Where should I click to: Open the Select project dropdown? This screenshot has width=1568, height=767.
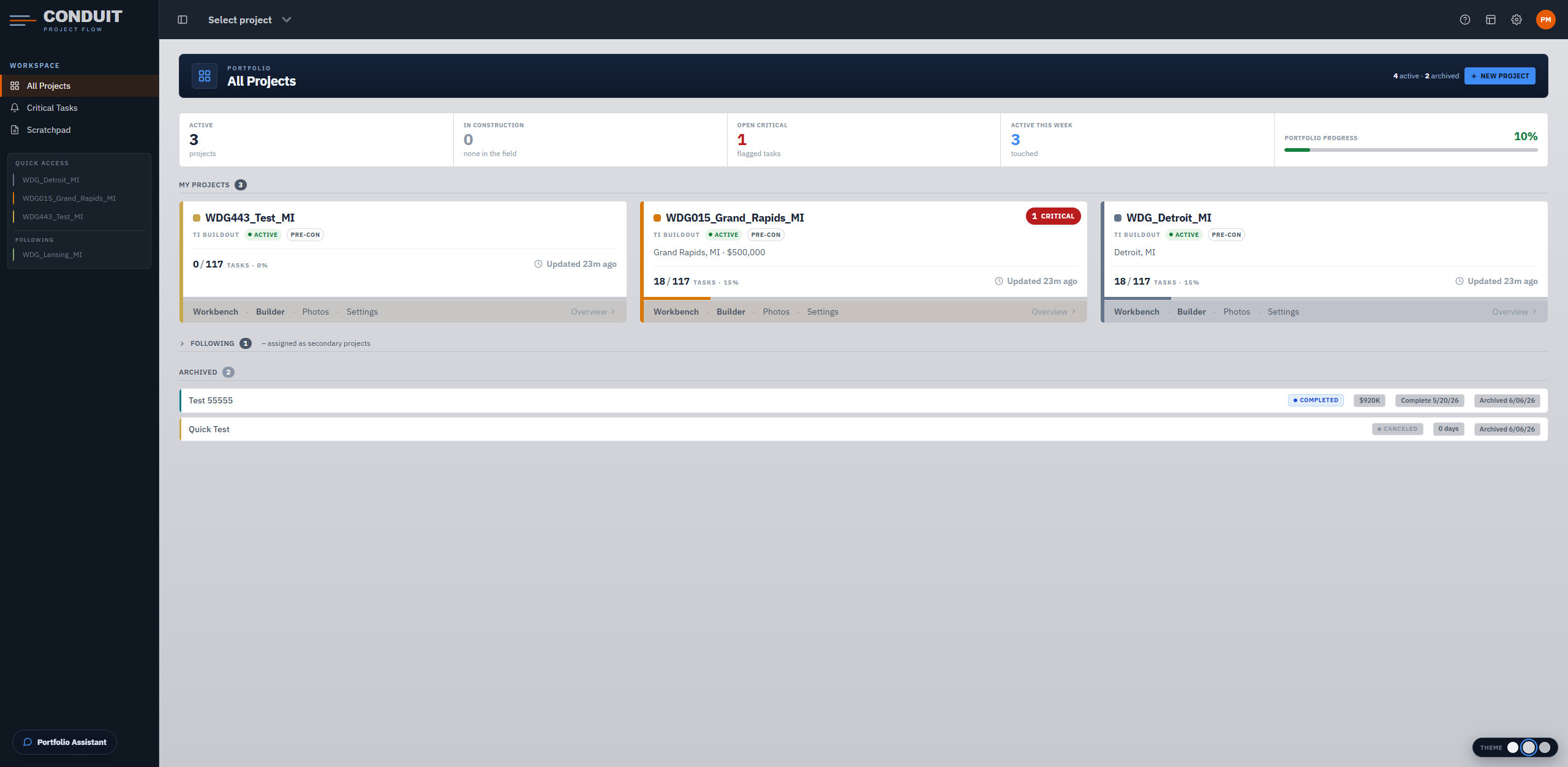pyautogui.click(x=249, y=20)
